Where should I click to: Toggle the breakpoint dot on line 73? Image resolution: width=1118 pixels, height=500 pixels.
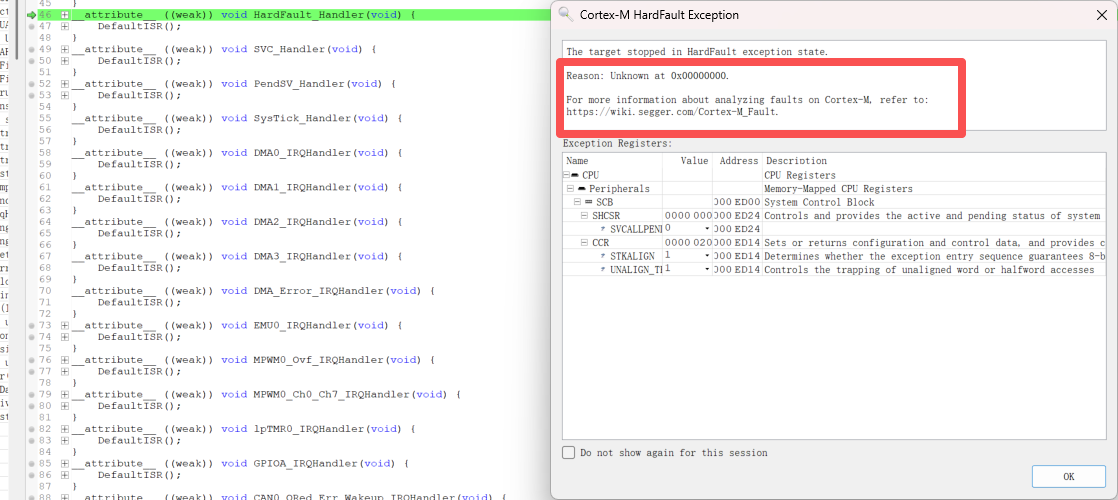point(31,325)
